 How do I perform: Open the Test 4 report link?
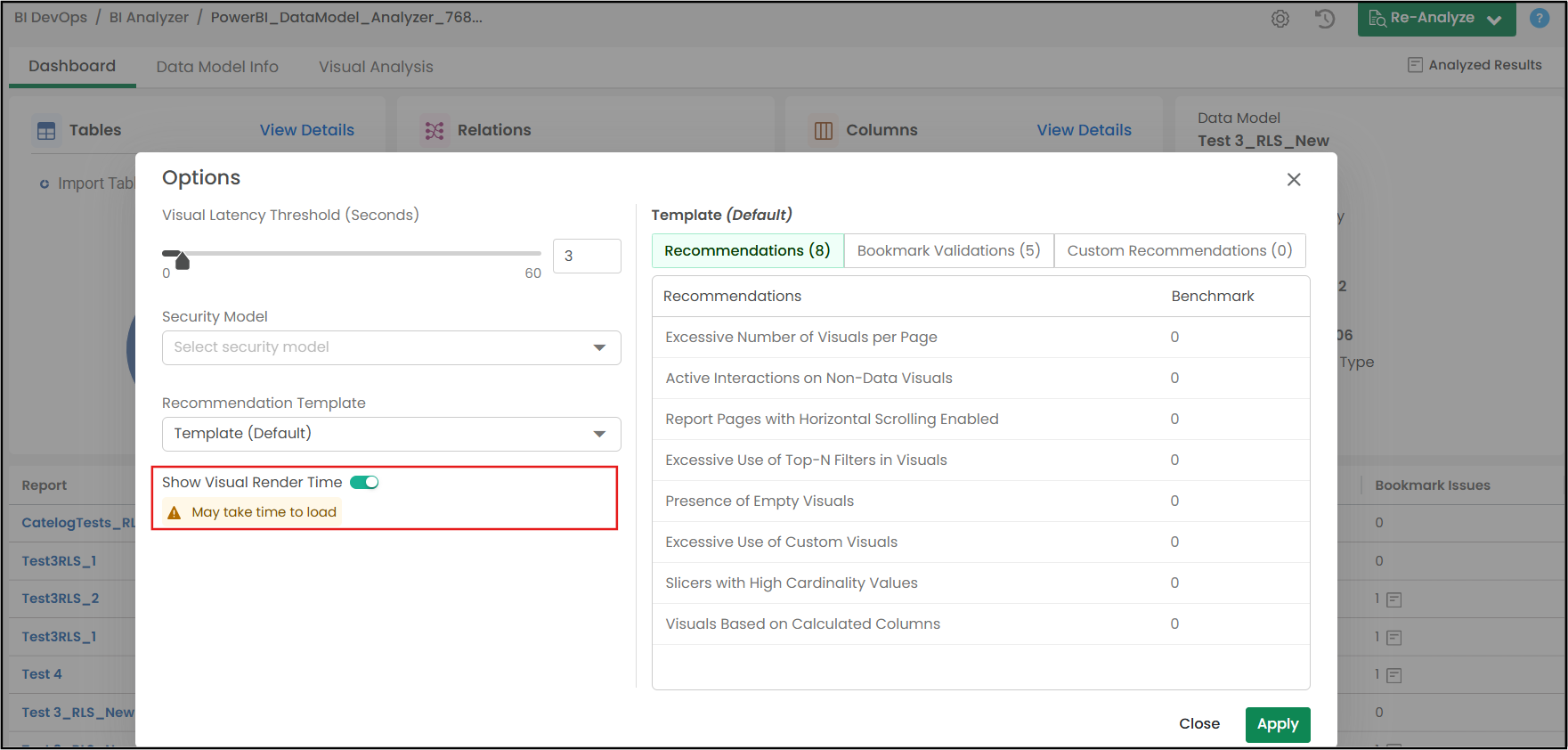point(42,674)
